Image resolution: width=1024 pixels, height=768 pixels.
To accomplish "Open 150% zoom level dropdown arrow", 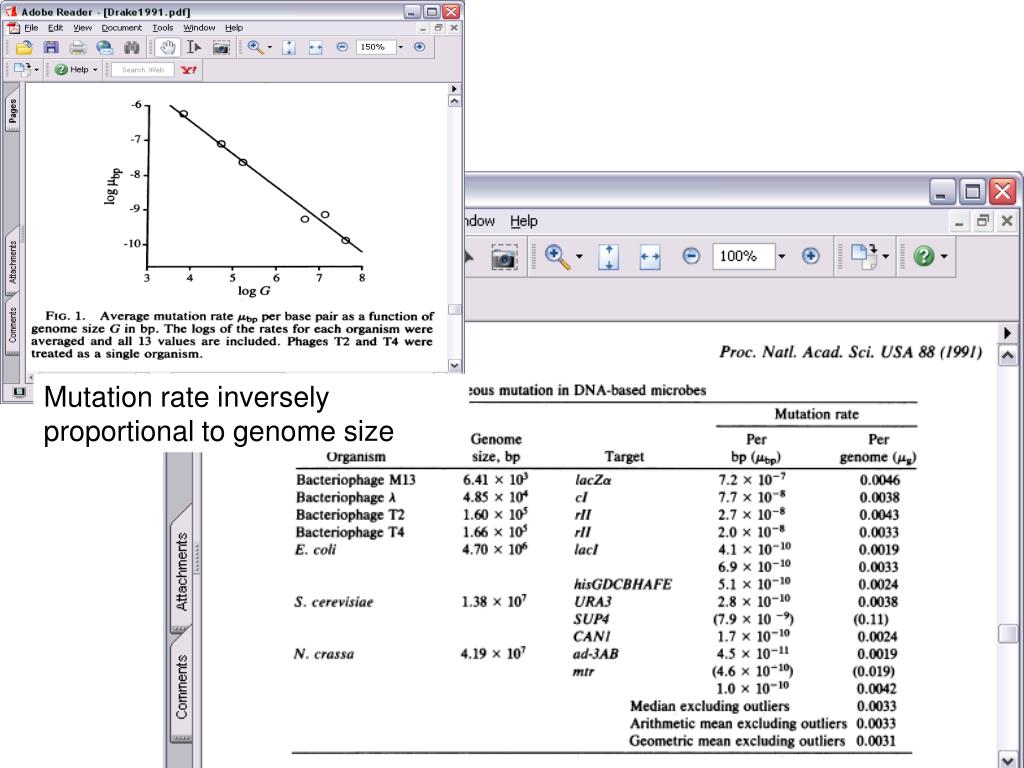I will pos(401,47).
